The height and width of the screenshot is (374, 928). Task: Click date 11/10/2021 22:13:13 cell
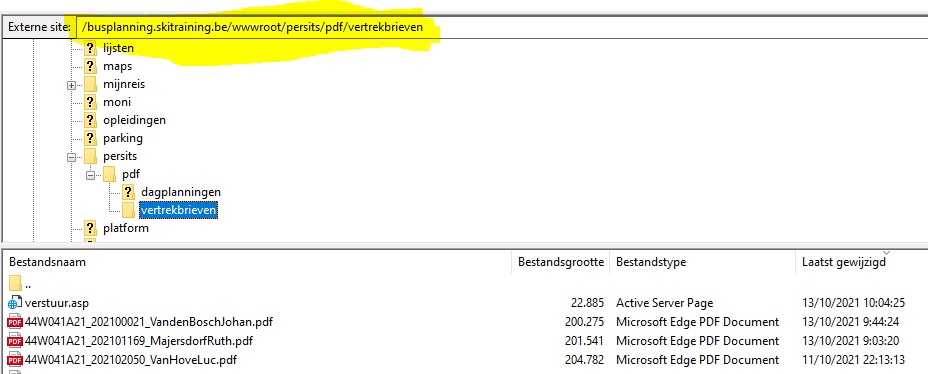[853, 360]
